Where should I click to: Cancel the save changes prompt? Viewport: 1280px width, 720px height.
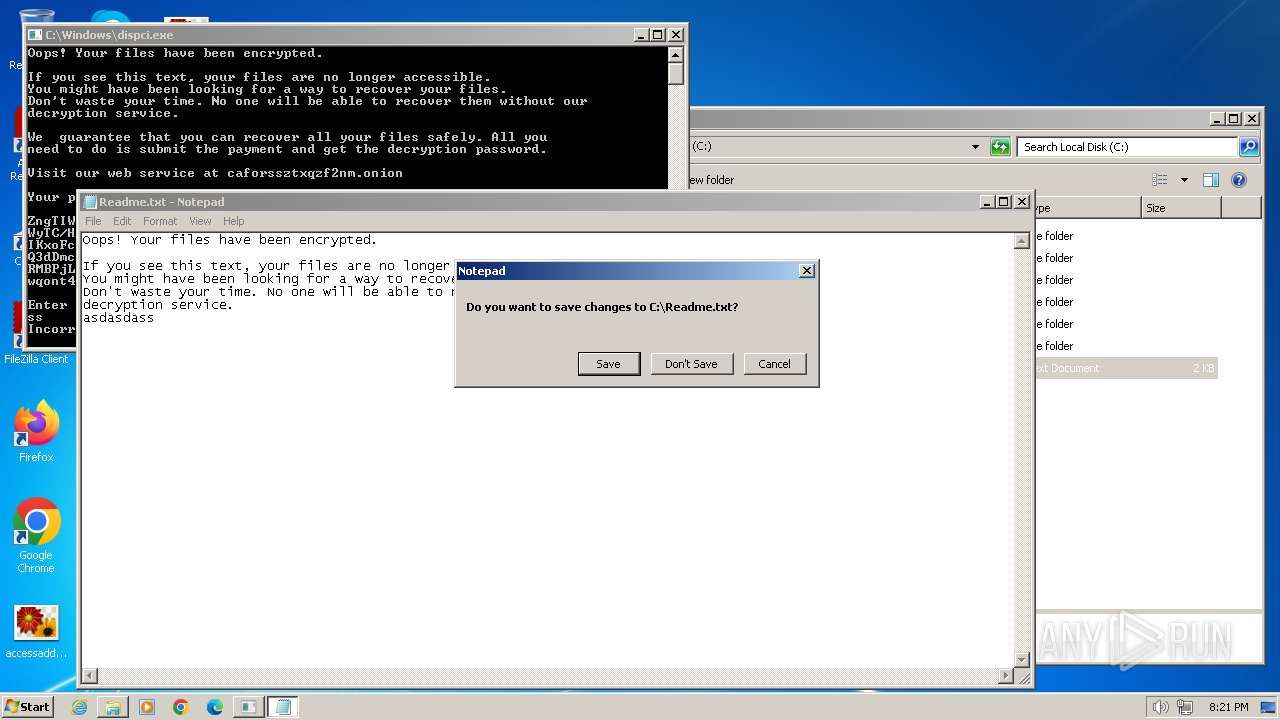pos(774,364)
